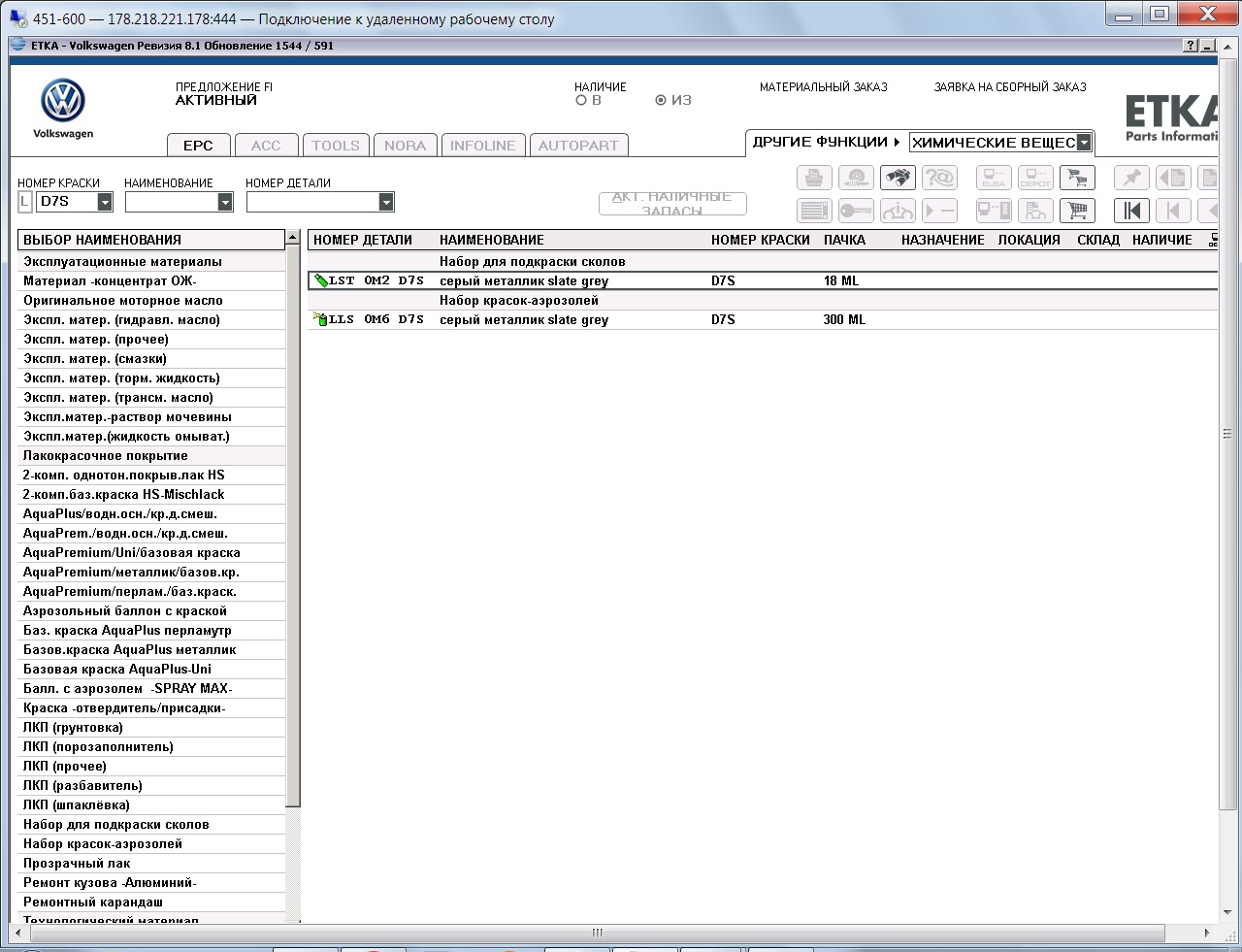This screenshot has width=1242, height=952.
Task: Click the name list vertical scrollbar thumb
Action: [x=293, y=526]
